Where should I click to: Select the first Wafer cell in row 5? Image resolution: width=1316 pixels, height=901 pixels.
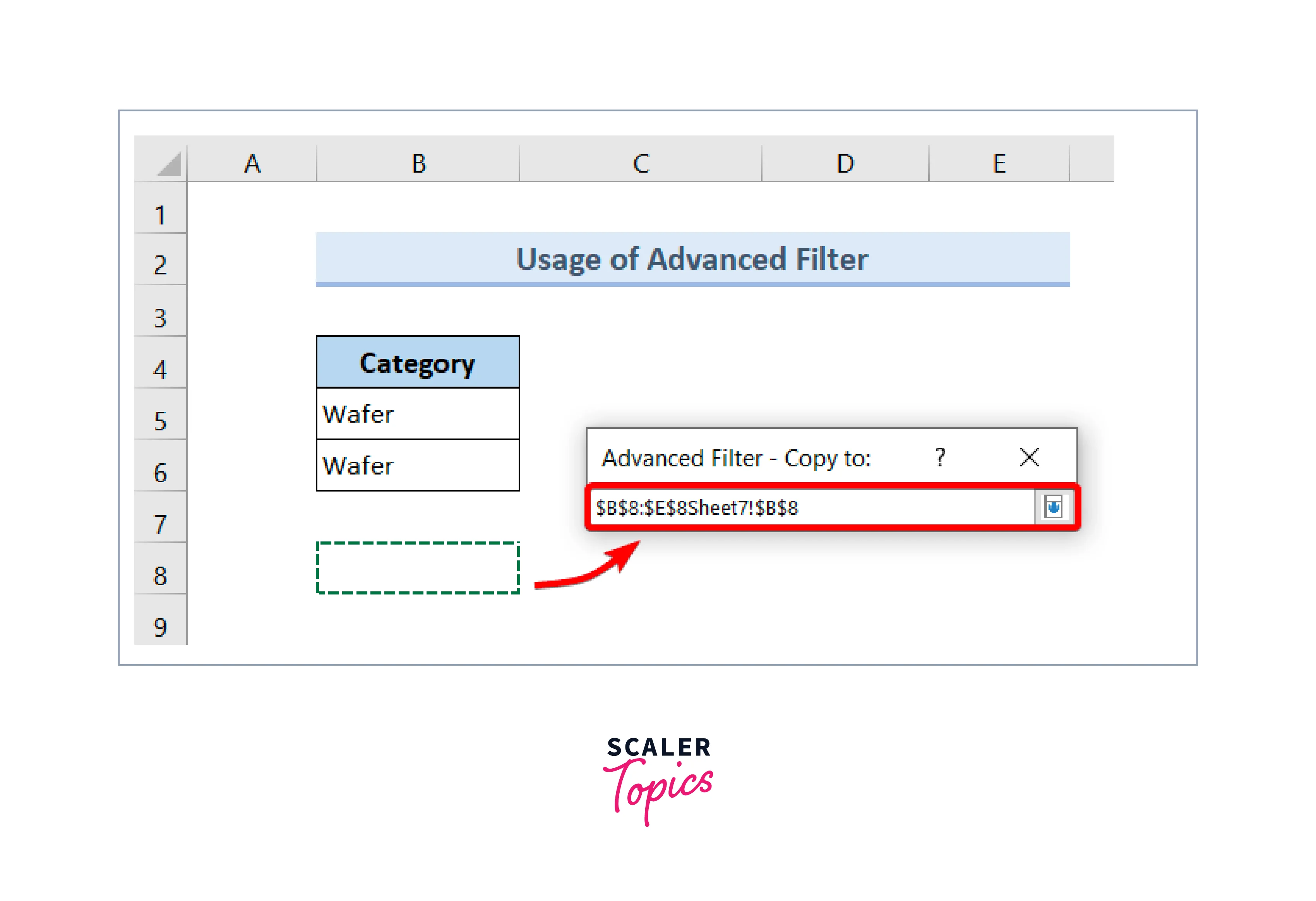click(x=417, y=414)
